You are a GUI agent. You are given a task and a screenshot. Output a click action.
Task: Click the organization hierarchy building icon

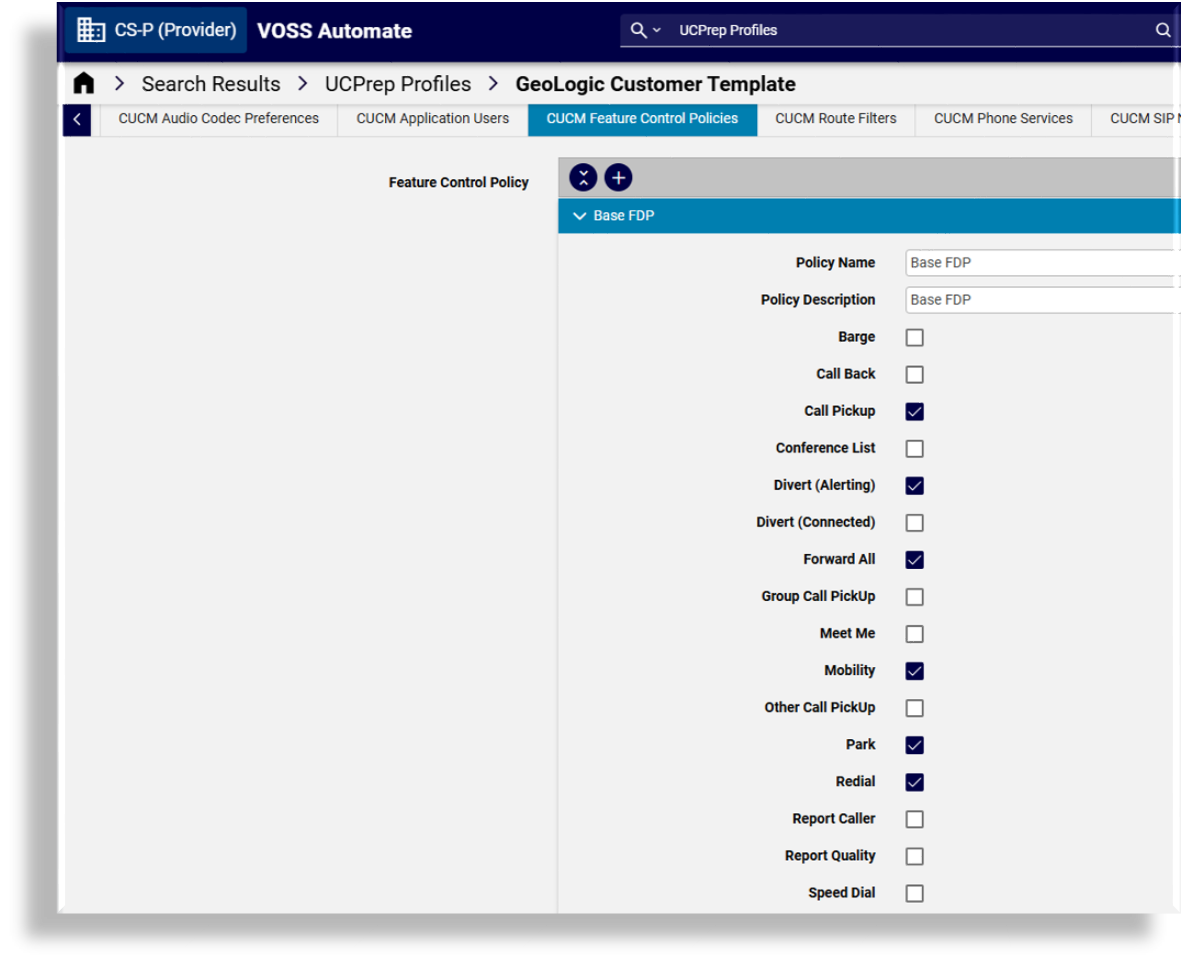[91, 30]
